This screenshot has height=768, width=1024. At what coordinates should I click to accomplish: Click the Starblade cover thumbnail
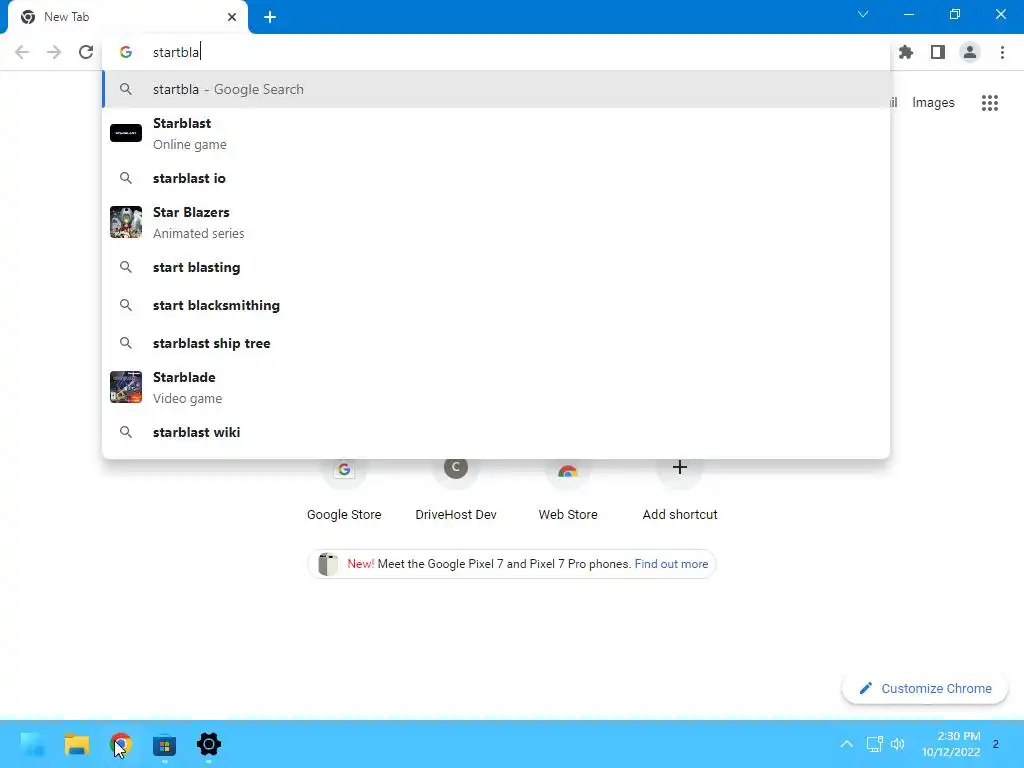[126, 387]
